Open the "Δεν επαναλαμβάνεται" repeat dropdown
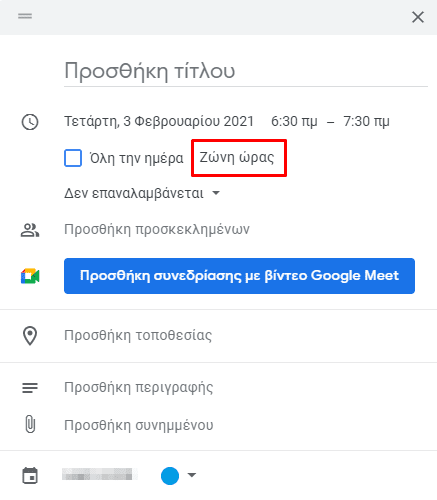Screen dimensions: 437x500 click(x=142, y=193)
